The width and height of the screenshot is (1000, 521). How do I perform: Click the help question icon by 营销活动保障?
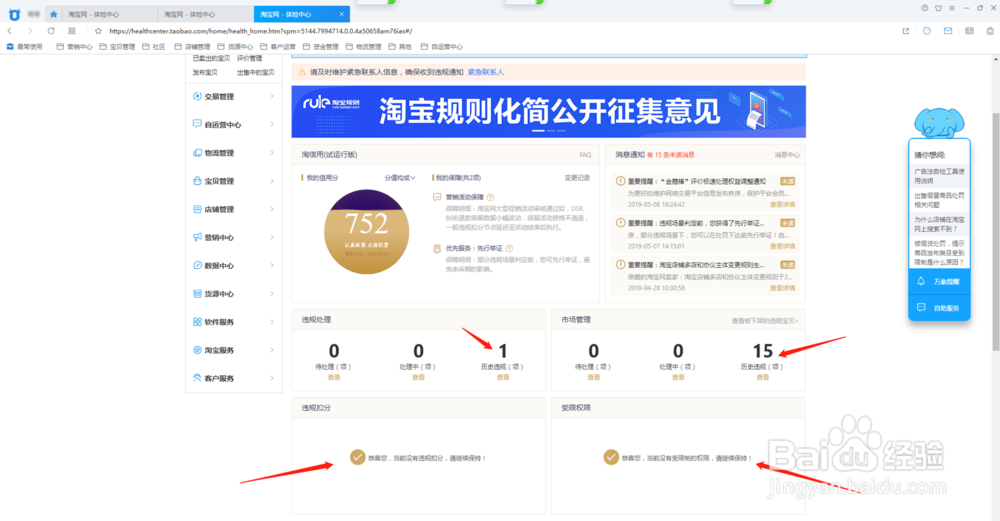pyautogui.click(x=490, y=197)
